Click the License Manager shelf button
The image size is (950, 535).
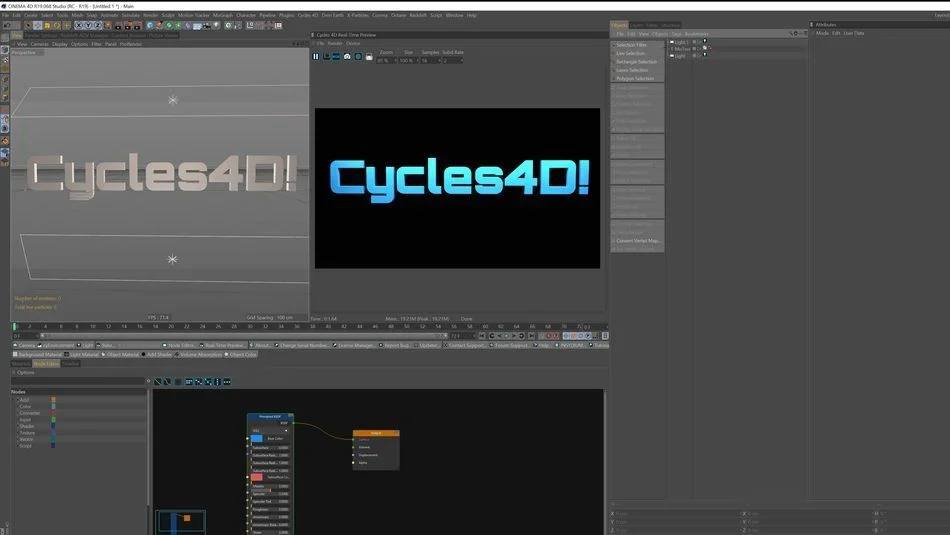(x=353, y=345)
